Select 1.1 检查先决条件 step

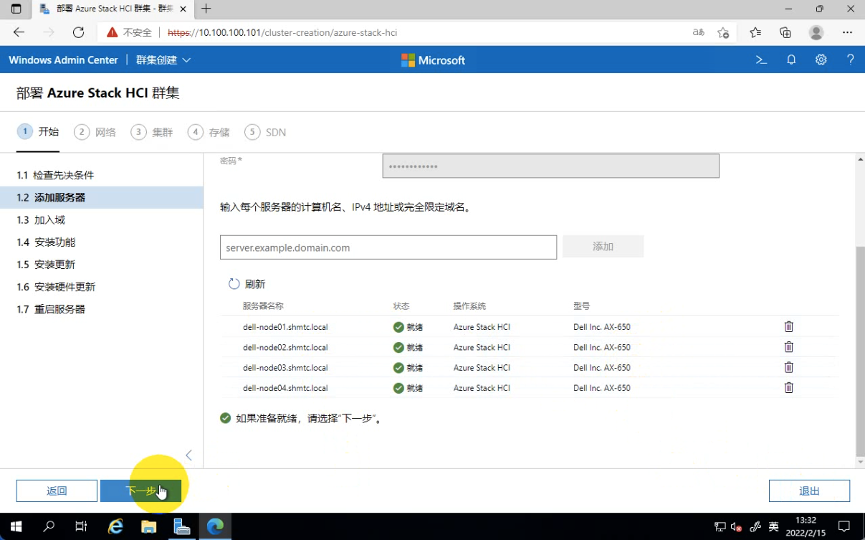[55, 175]
